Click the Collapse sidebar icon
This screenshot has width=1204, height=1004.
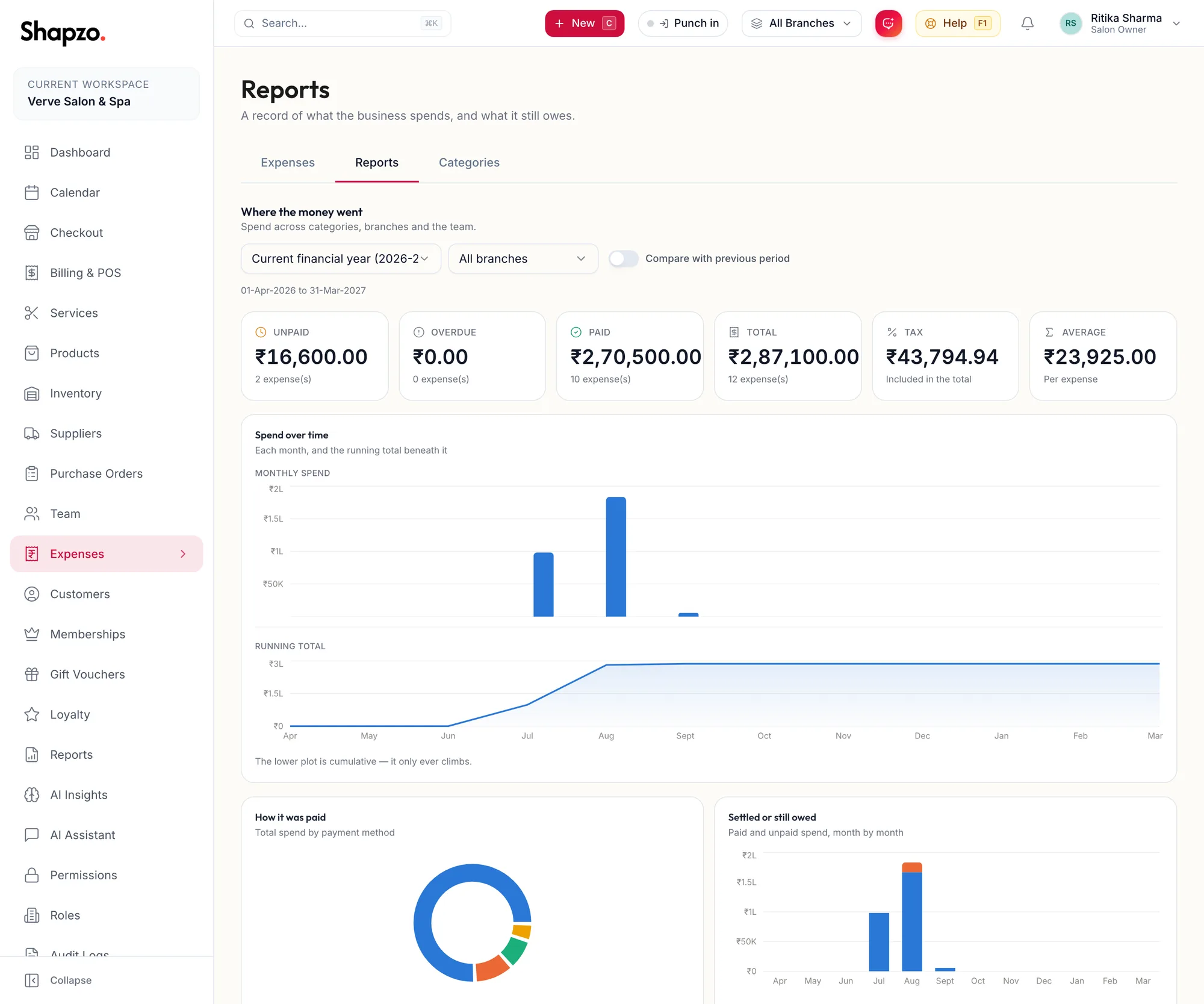[31, 981]
